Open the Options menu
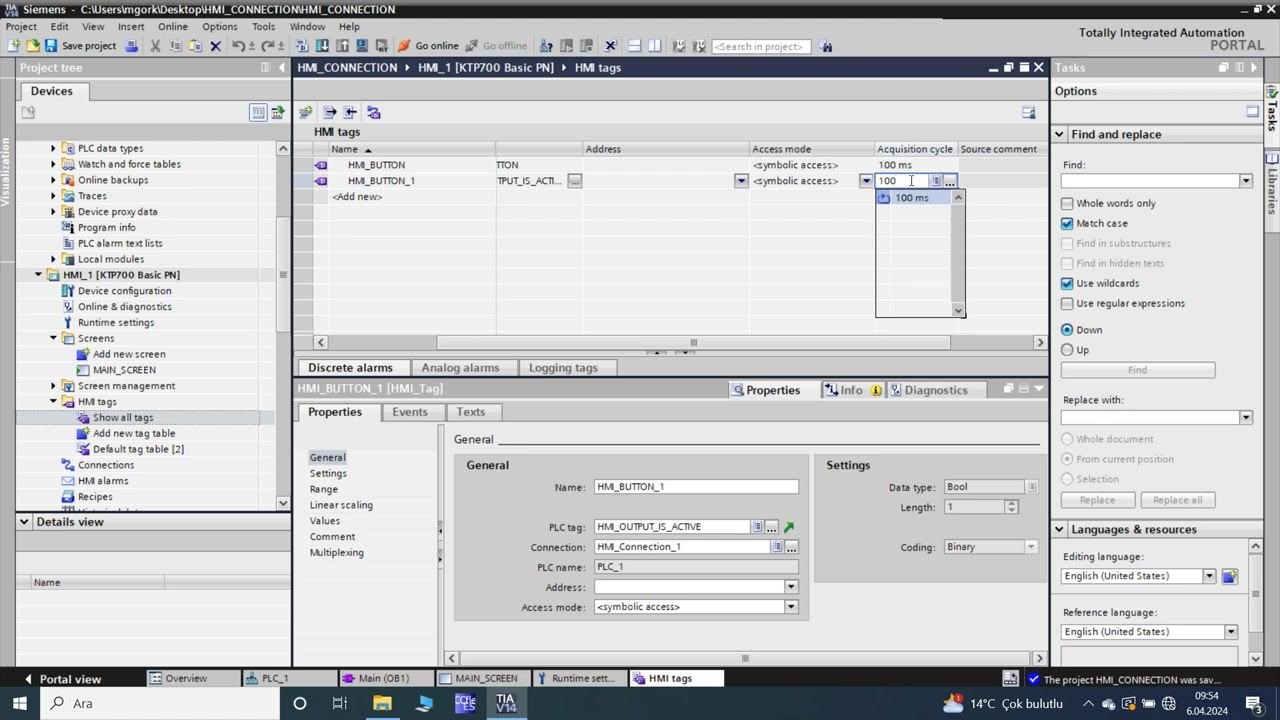1280x720 pixels. click(x=219, y=27)
